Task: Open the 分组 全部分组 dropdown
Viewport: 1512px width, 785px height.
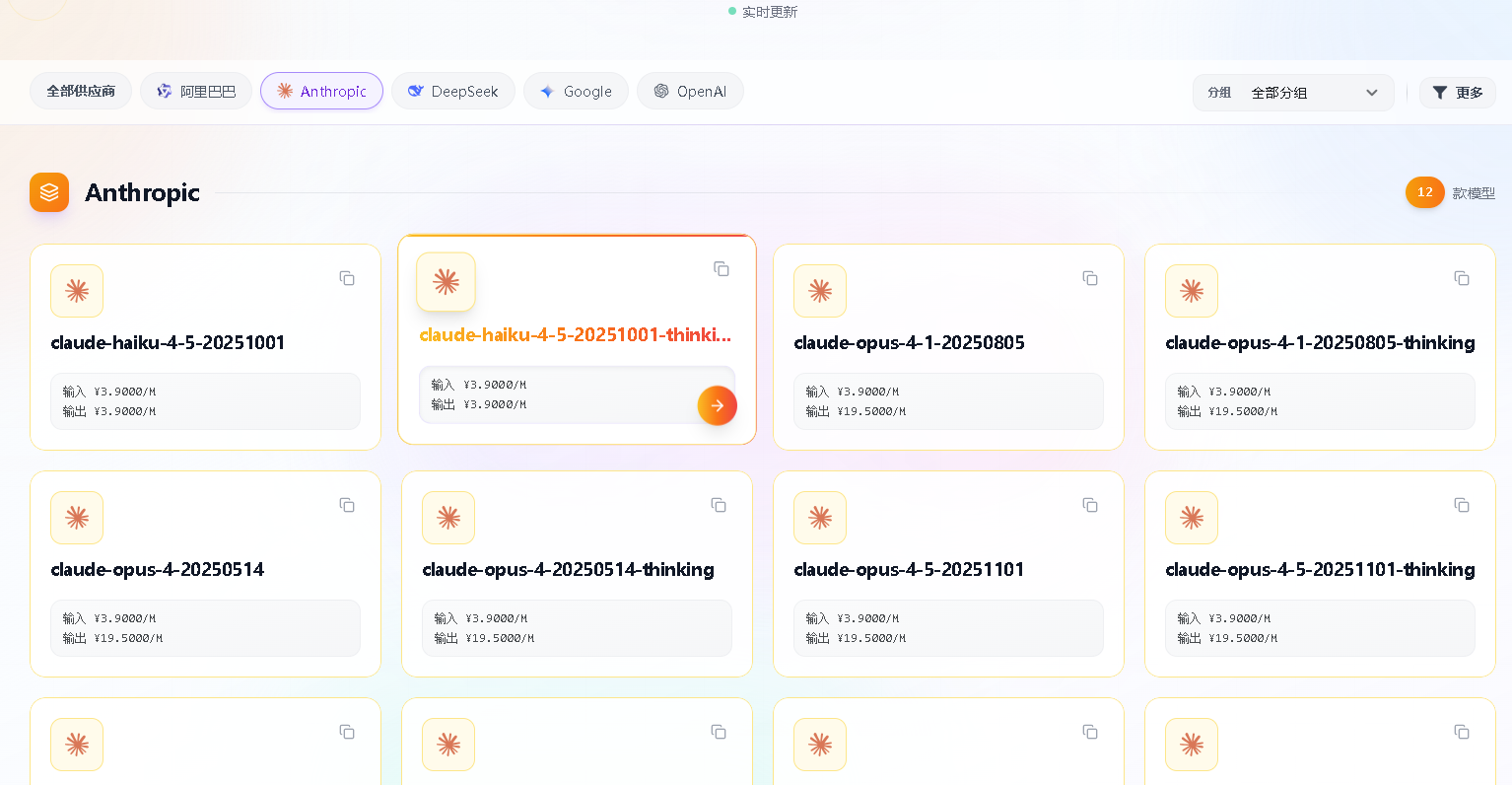Action: (1293, 93)
